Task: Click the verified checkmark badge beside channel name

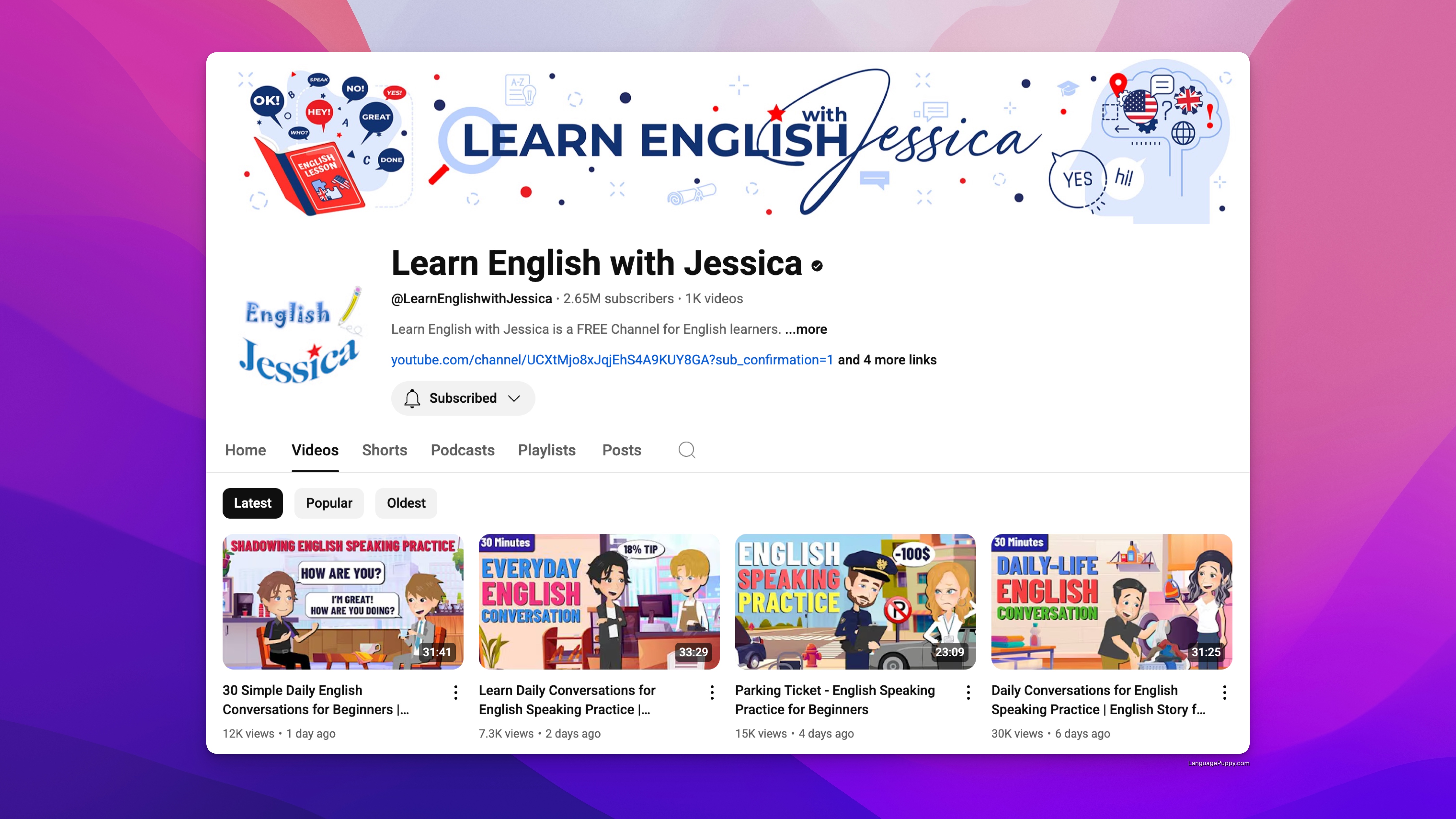Action: [x=817, y=266]
